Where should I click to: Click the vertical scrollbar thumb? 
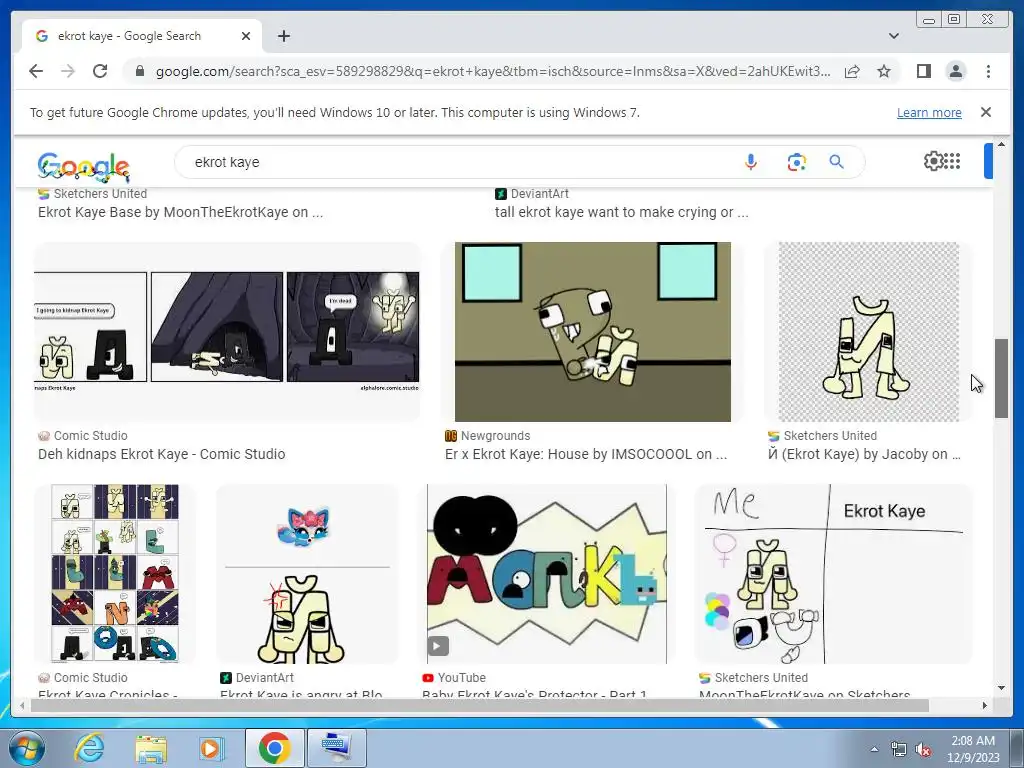coord(1001,378)
